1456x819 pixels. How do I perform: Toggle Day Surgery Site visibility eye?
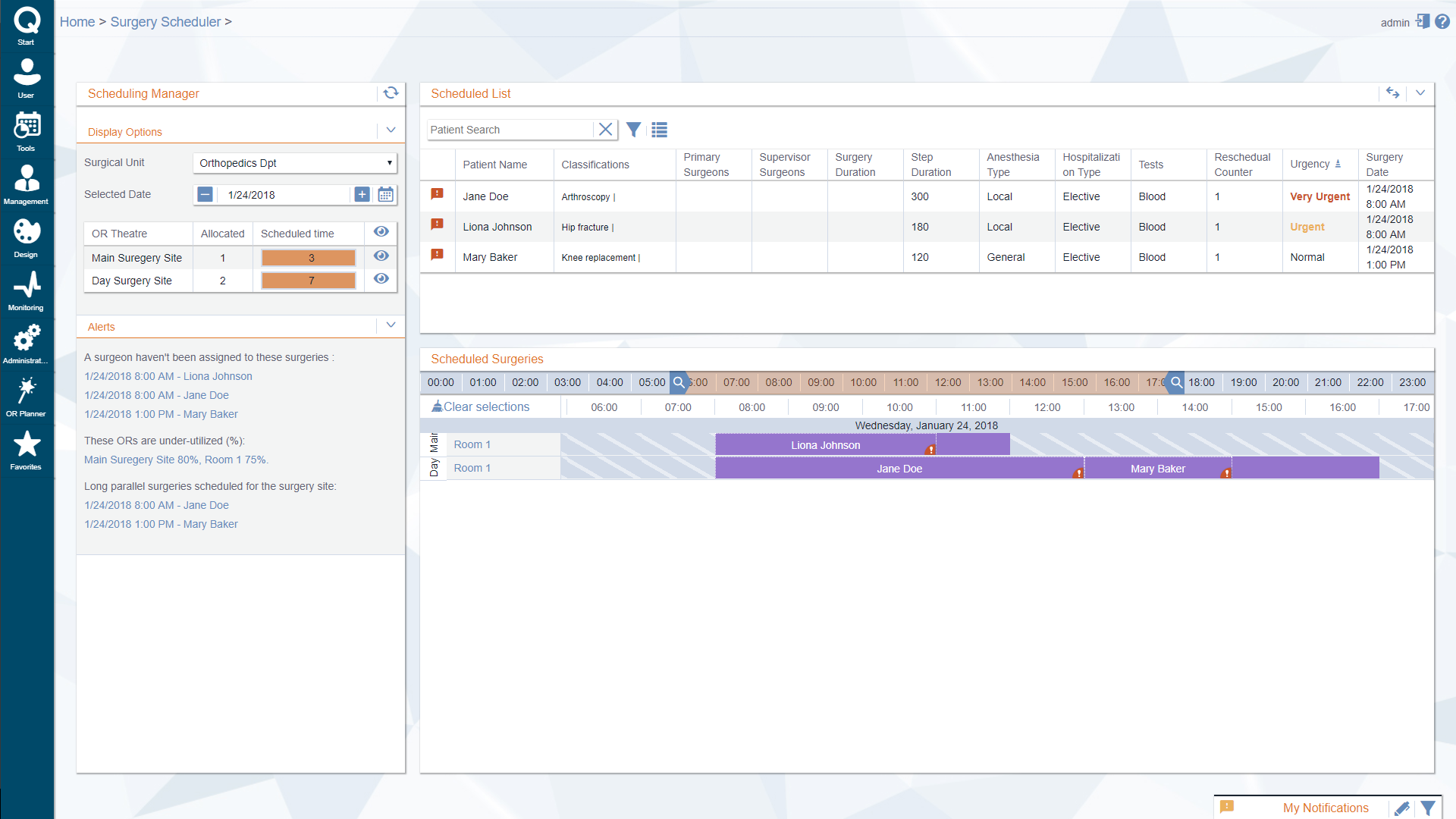(381, 279)
